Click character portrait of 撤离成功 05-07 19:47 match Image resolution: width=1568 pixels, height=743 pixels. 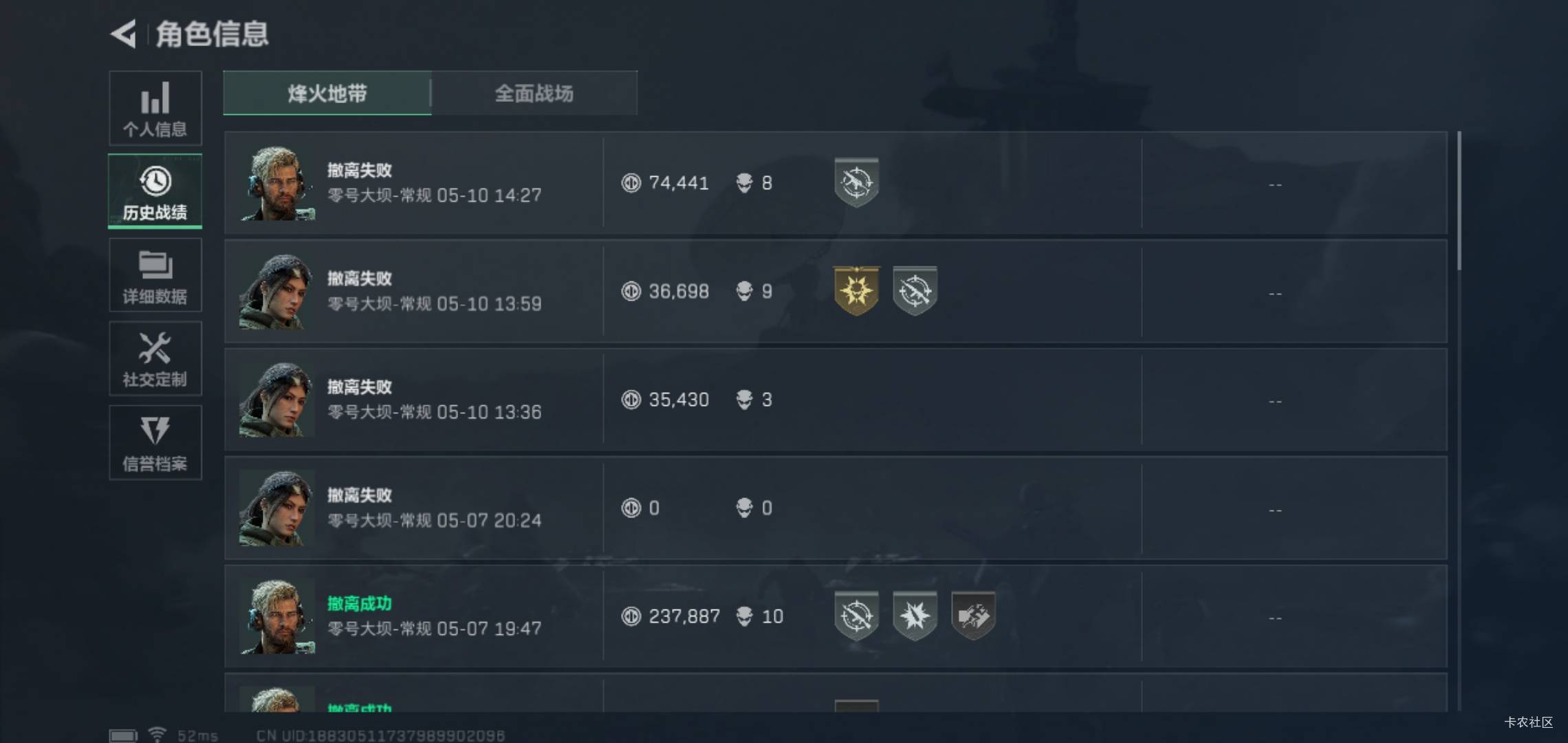point(277,616)
